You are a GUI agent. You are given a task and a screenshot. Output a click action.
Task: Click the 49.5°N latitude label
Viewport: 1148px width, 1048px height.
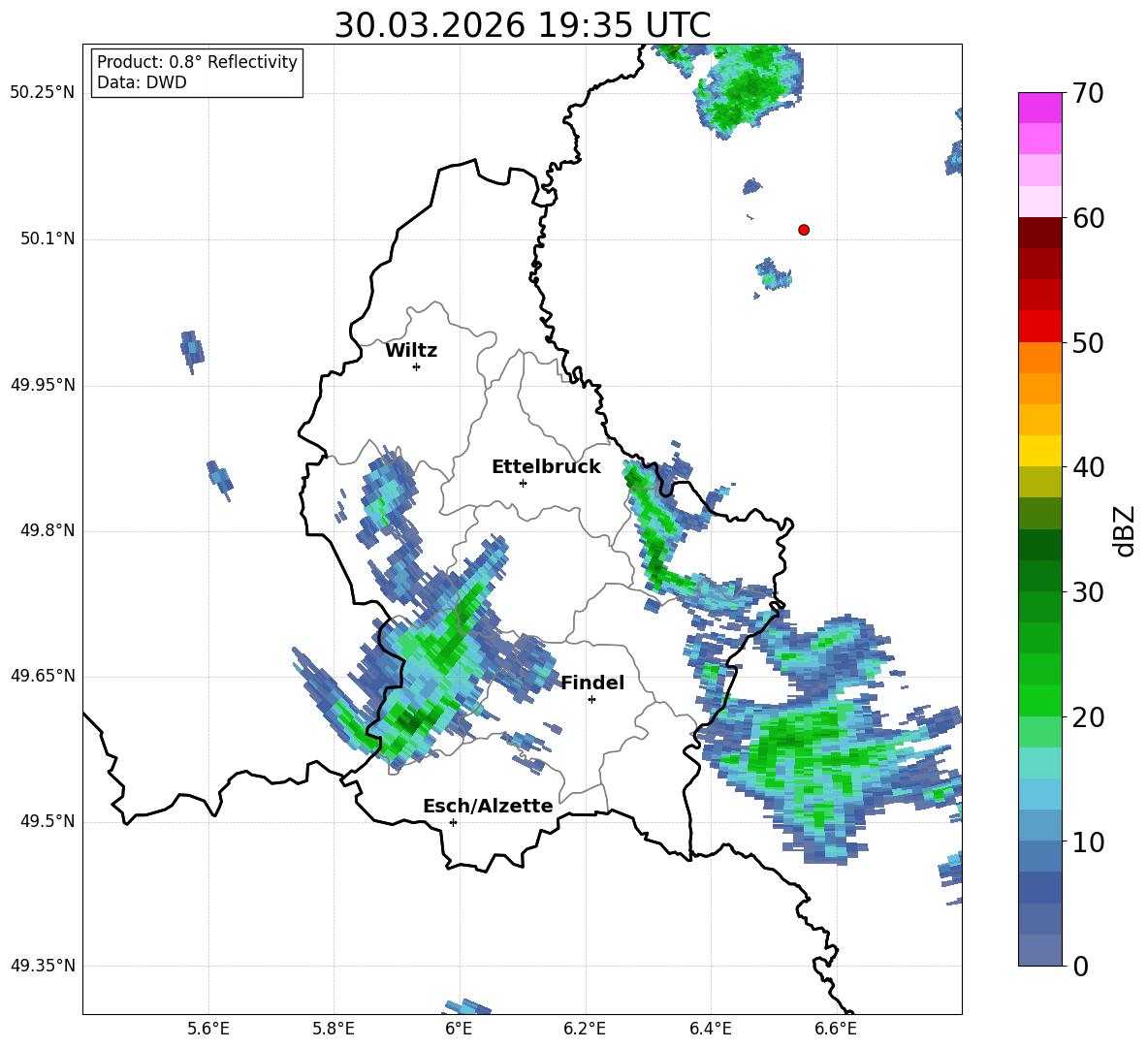[x=47, y=821]
